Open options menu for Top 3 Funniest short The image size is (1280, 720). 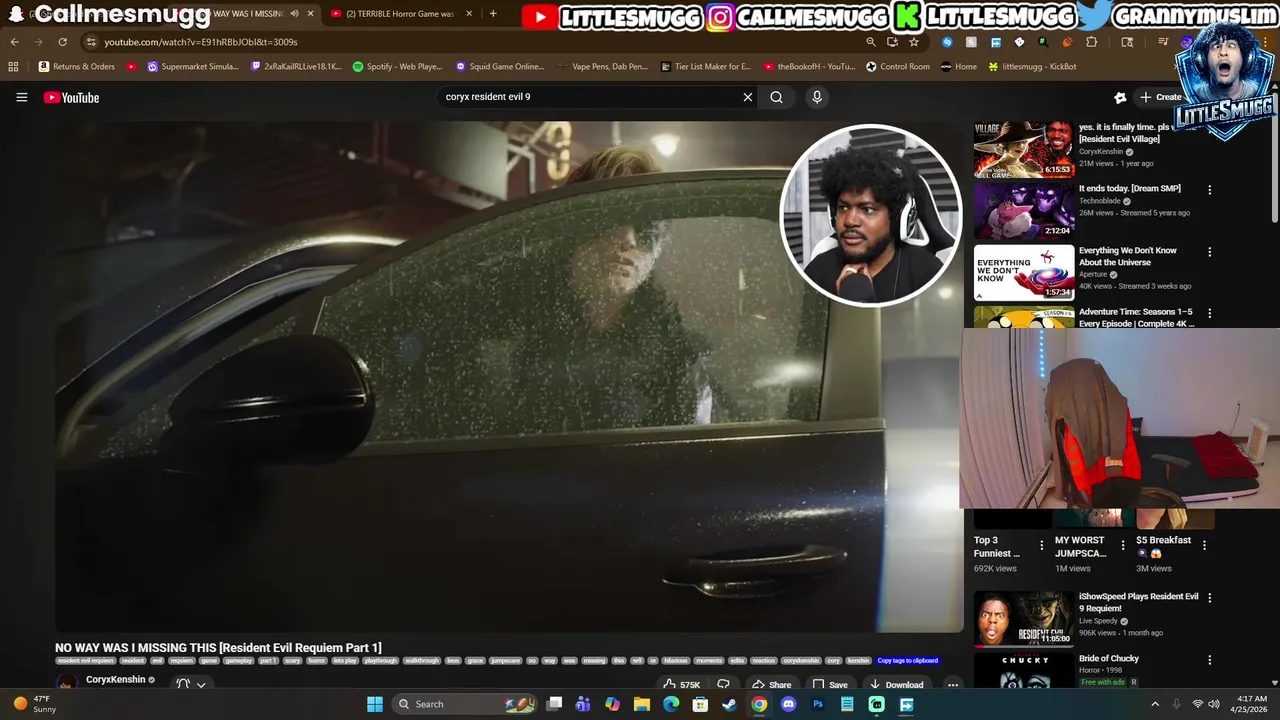click(x=1041, y=546)
